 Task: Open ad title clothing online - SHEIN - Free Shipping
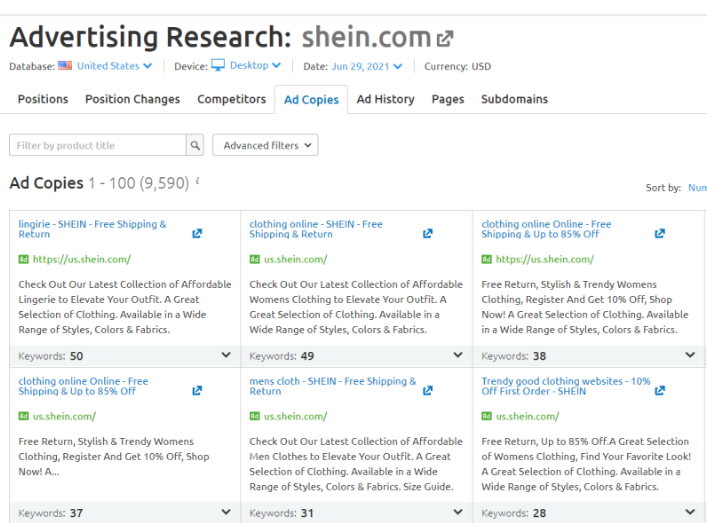[x=316, y=229]
